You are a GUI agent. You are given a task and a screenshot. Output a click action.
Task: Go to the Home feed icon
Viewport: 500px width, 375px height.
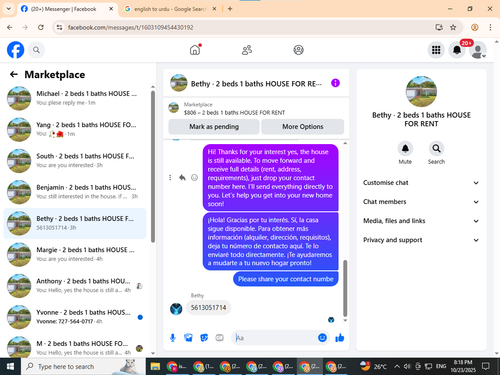[x=195, y=50]
